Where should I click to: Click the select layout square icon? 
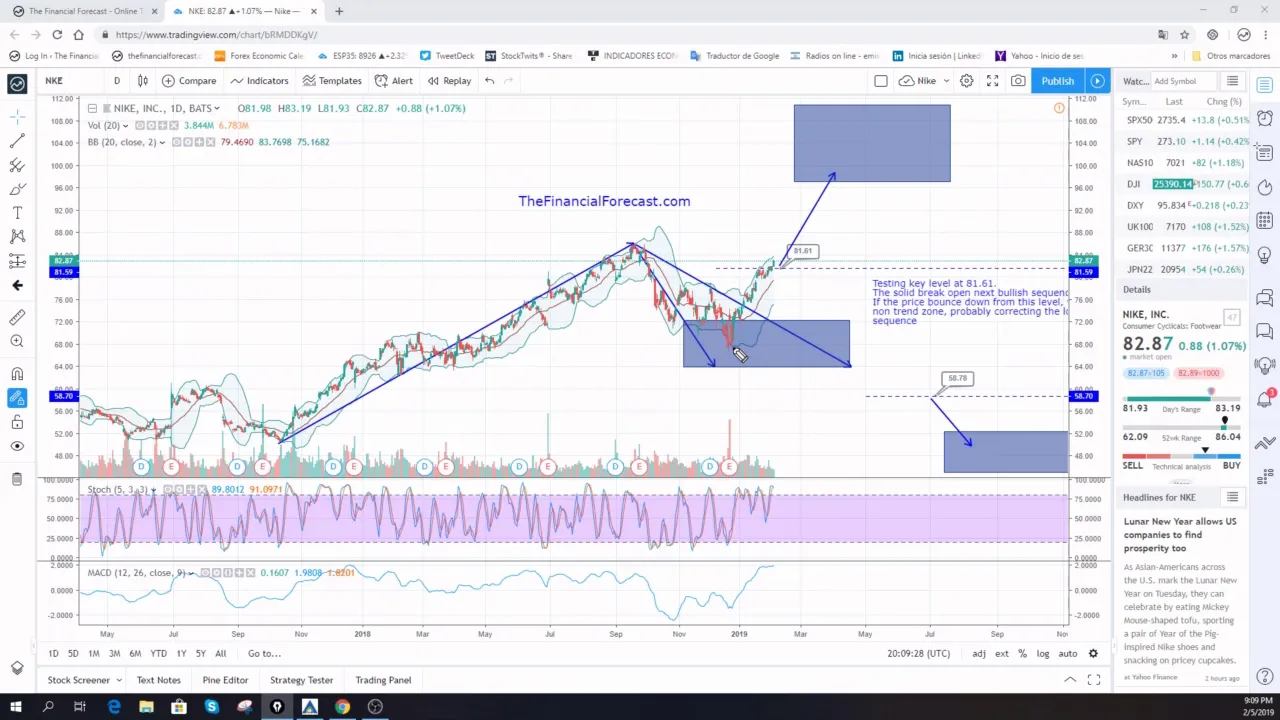880,81
